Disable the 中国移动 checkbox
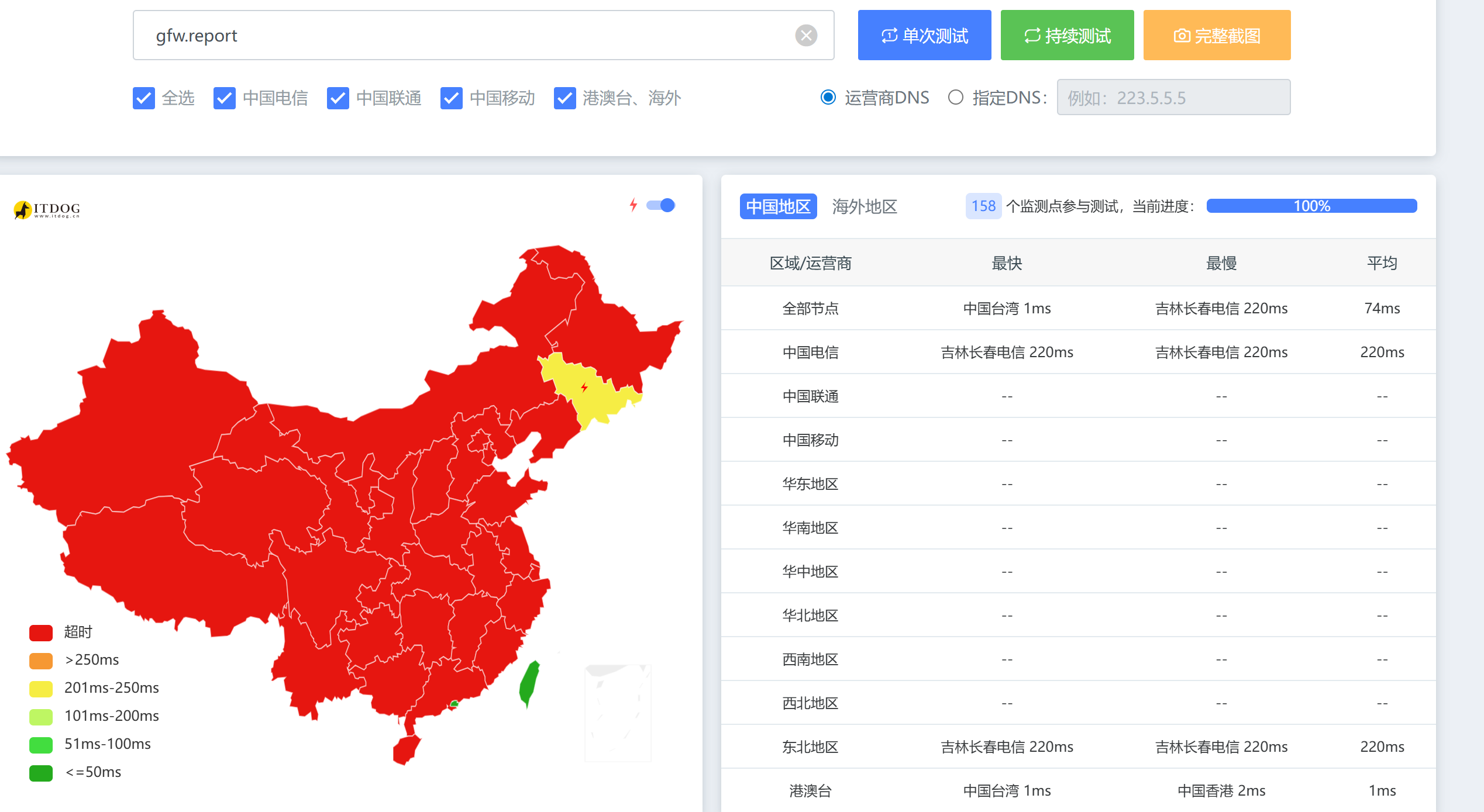This screenshot has width=1484, height=812. point(452,98)
